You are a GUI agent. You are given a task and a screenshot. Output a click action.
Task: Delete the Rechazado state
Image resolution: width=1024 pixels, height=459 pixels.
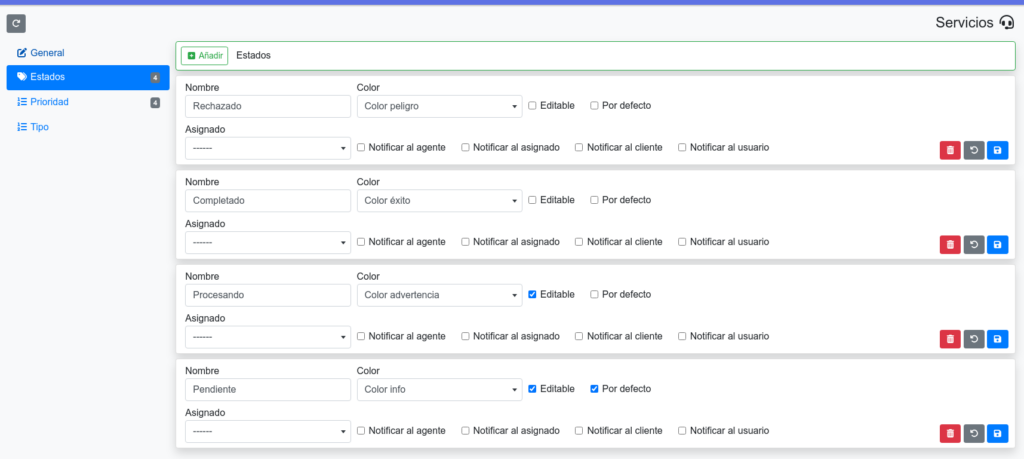pos(950,150)
